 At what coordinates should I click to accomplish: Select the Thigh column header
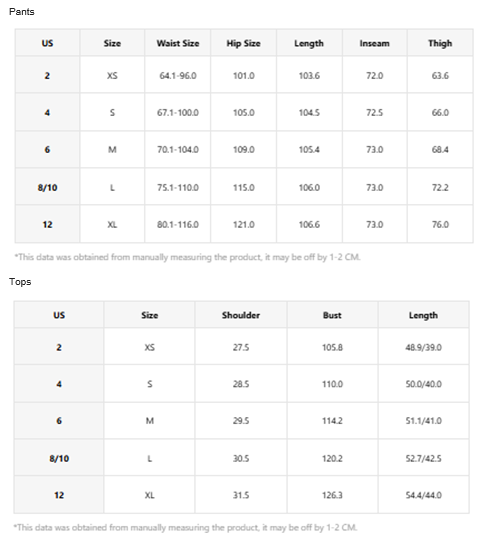[x=440, y=43]
